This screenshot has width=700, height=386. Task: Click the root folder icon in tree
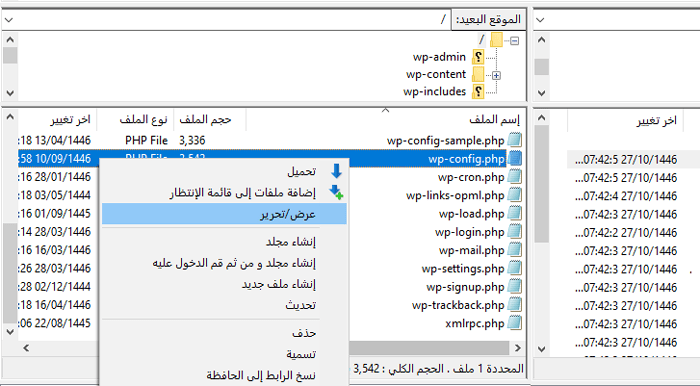pyautogui.click(x=496, y=40)
